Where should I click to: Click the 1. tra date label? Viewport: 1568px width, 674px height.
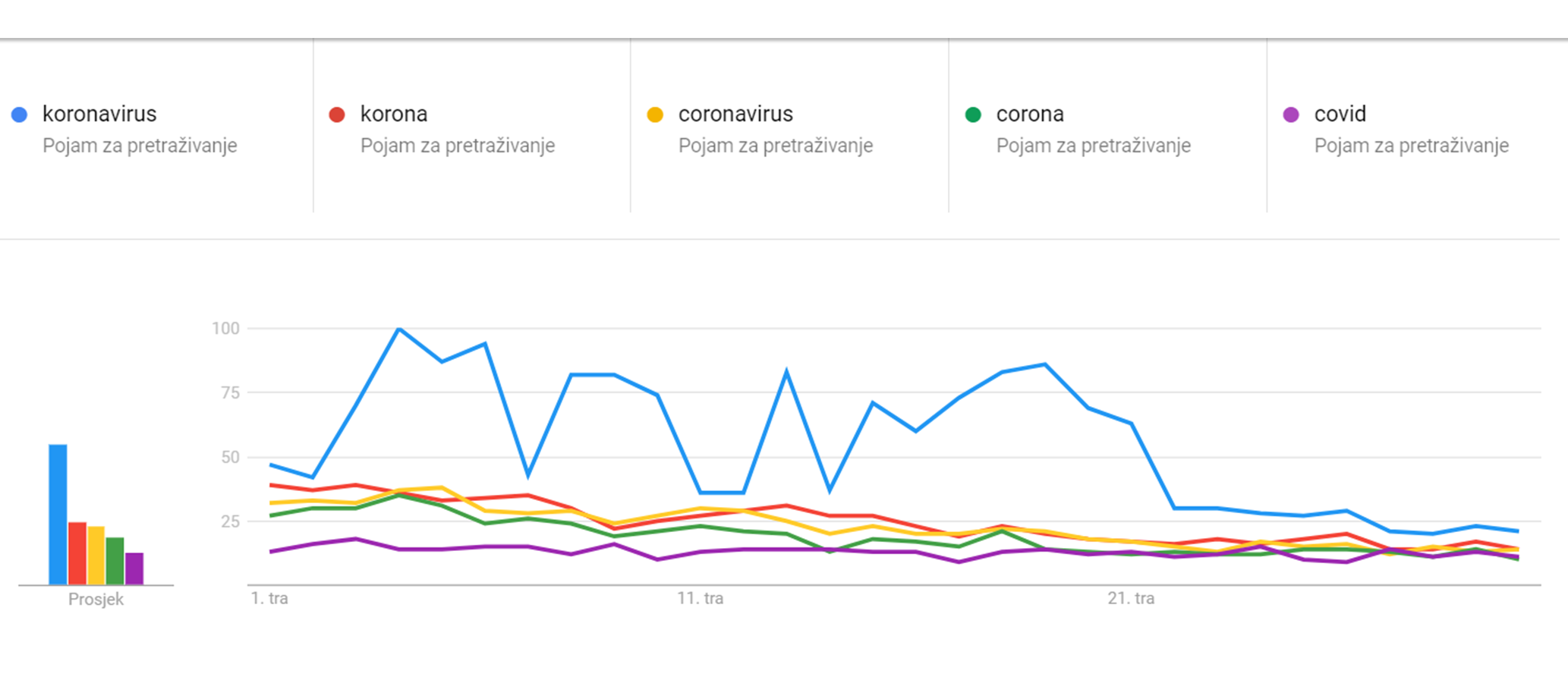[269, 598]
